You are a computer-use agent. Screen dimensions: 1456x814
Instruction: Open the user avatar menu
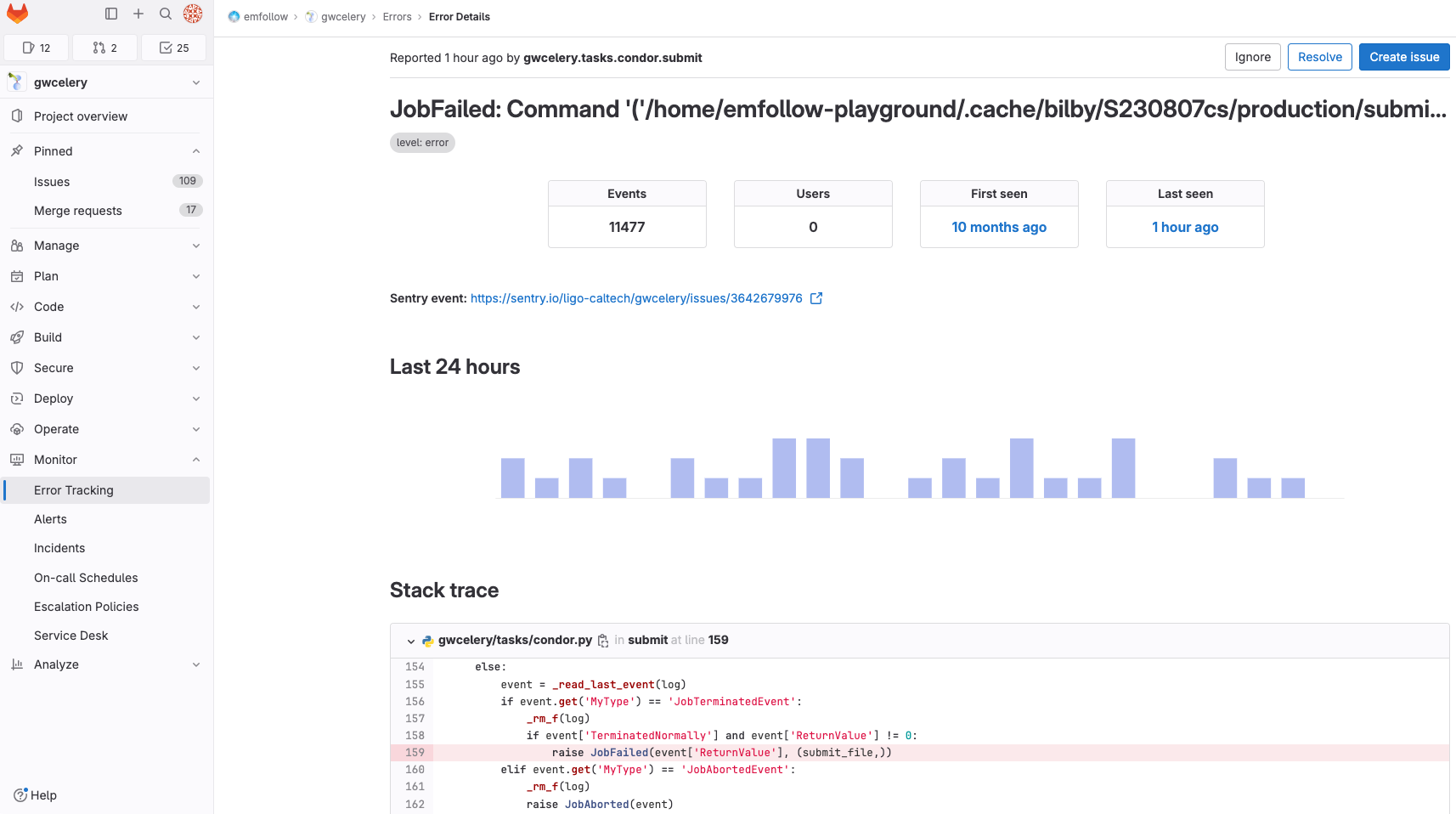pos(193,14)
